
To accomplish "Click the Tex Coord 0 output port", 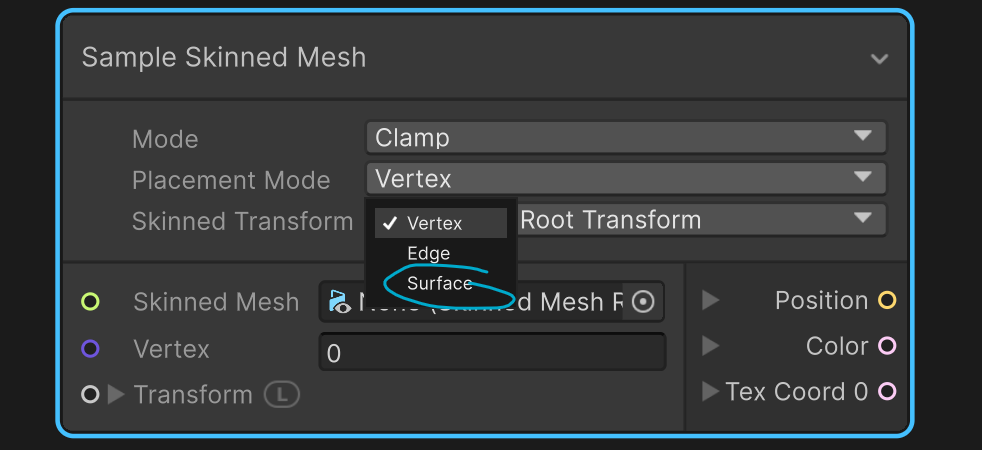I will 886,391.
